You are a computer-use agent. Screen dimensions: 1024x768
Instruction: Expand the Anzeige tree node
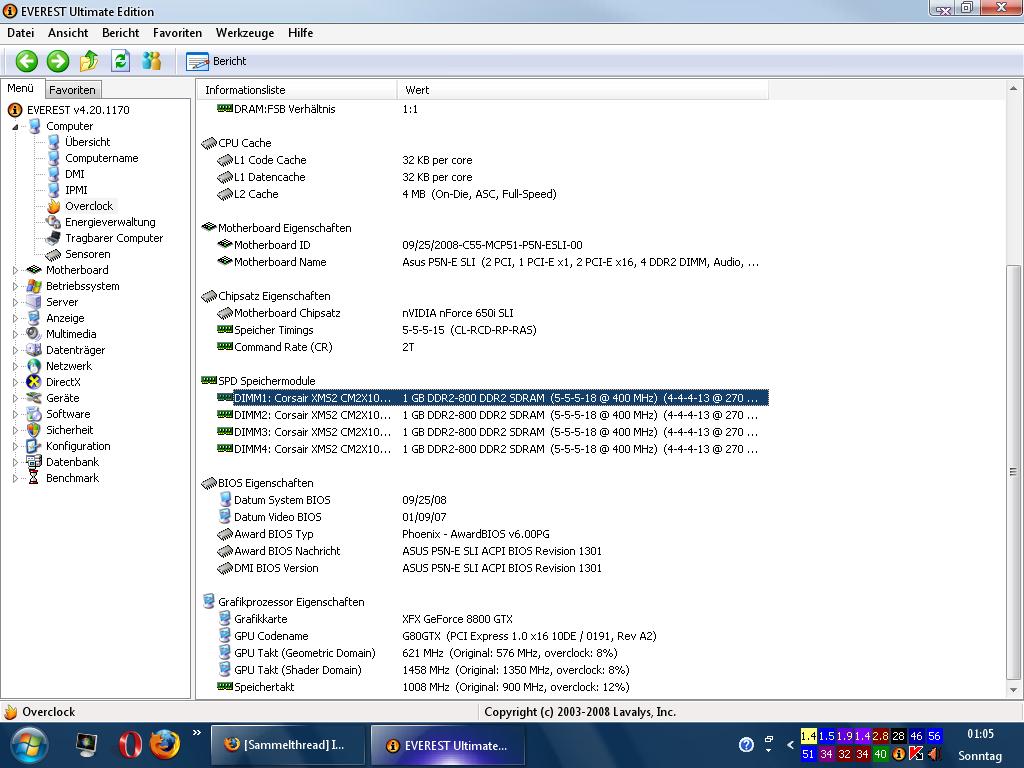tap(15, 318)
